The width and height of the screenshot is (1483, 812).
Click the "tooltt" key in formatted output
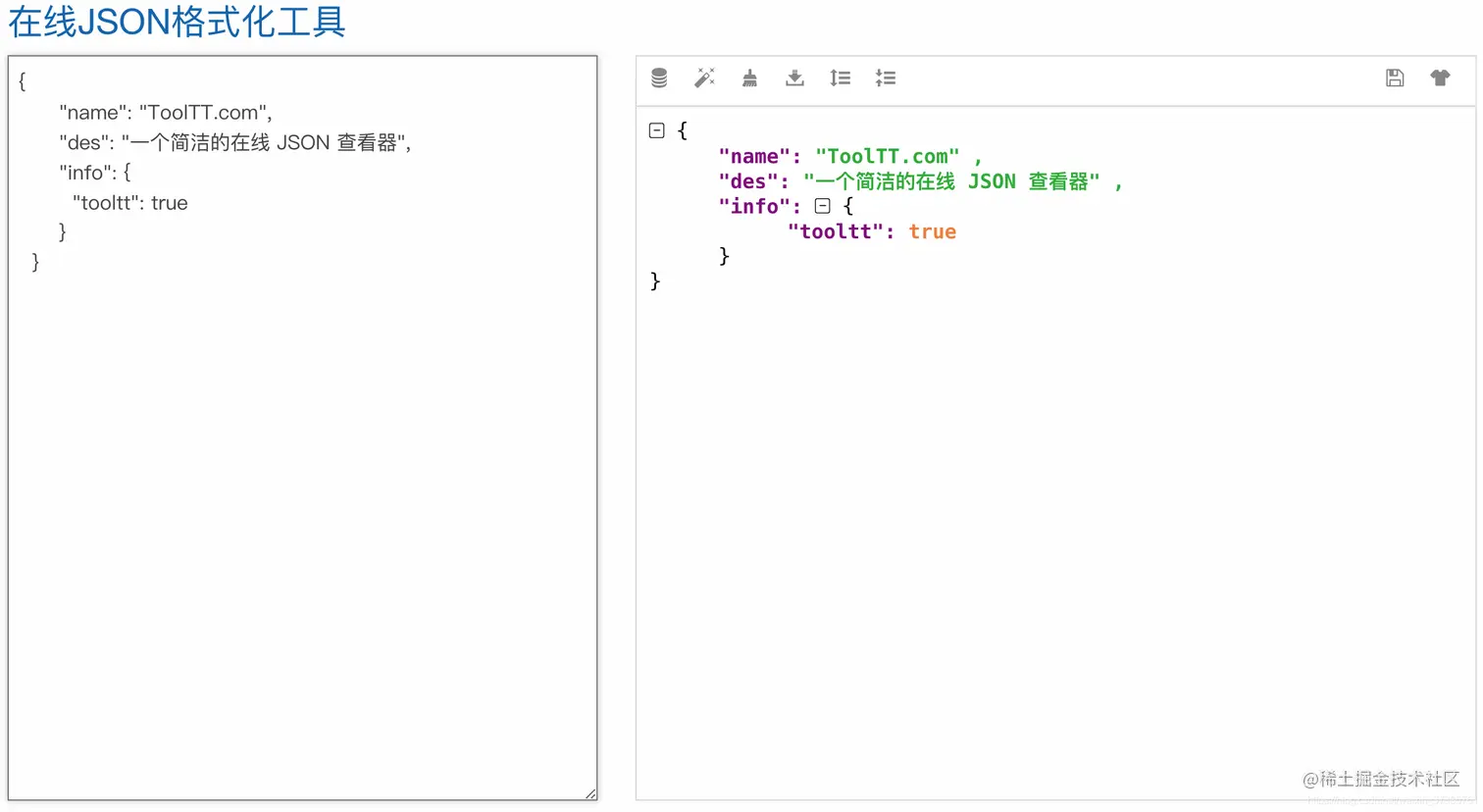836,231
